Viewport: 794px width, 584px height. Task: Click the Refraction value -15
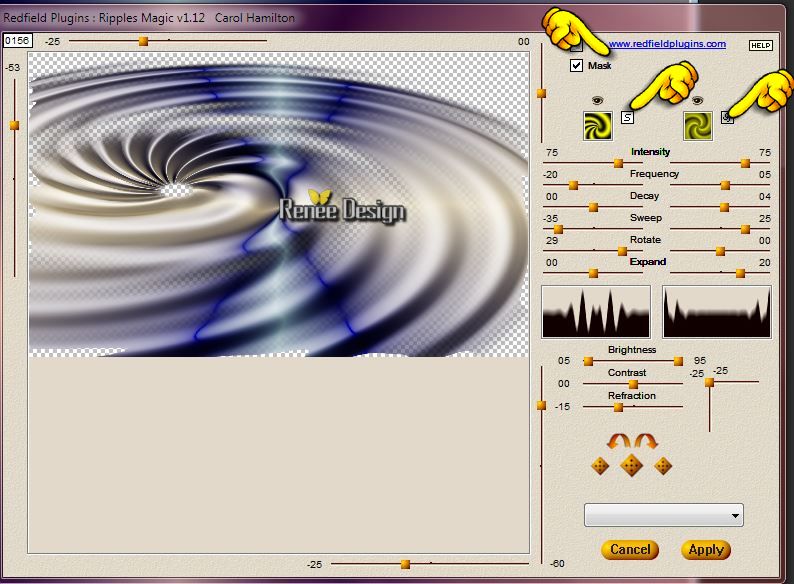[562, 406]
